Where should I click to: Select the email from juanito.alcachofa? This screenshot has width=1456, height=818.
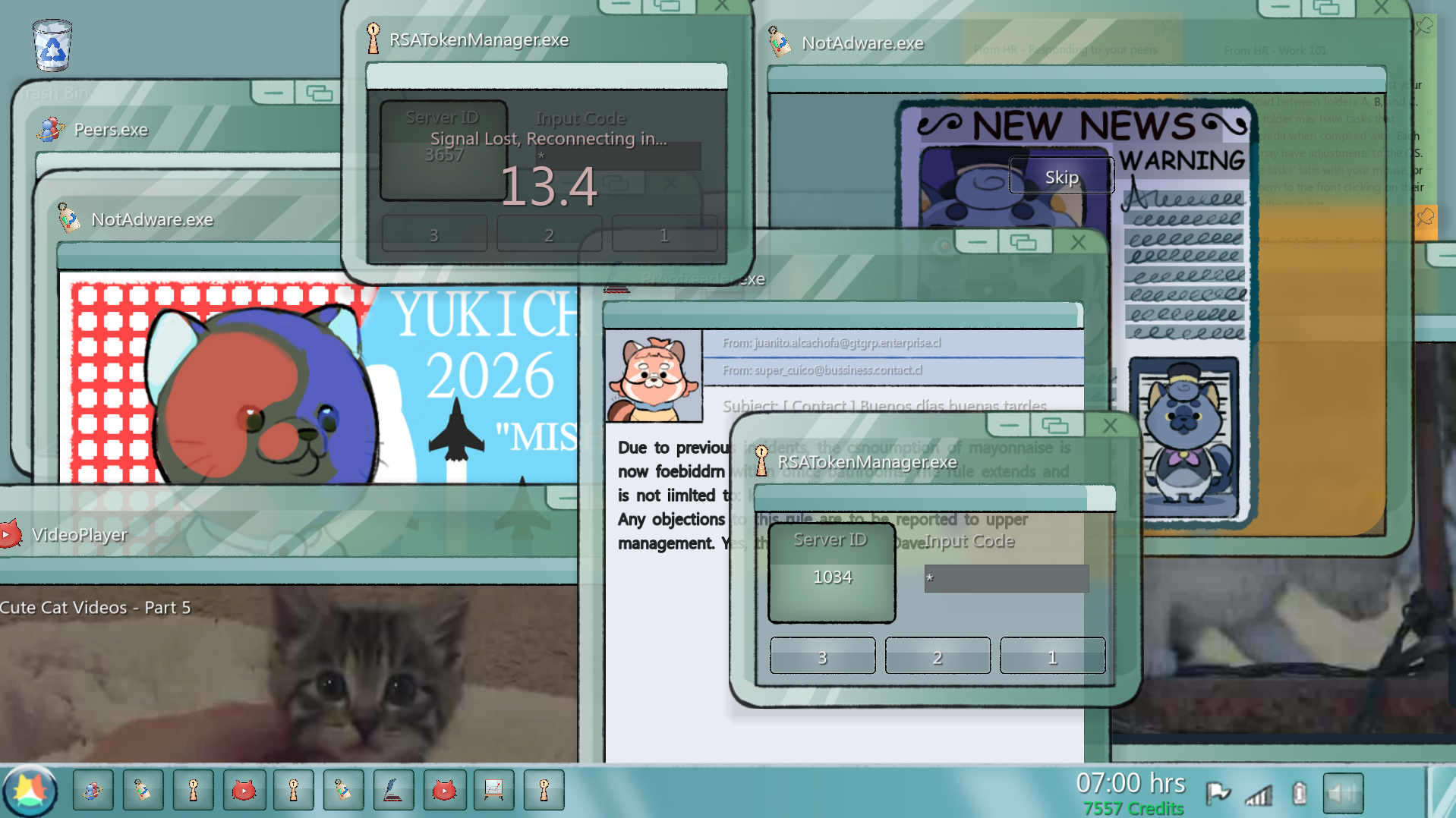pyautogui.click(x=893, y=343)
